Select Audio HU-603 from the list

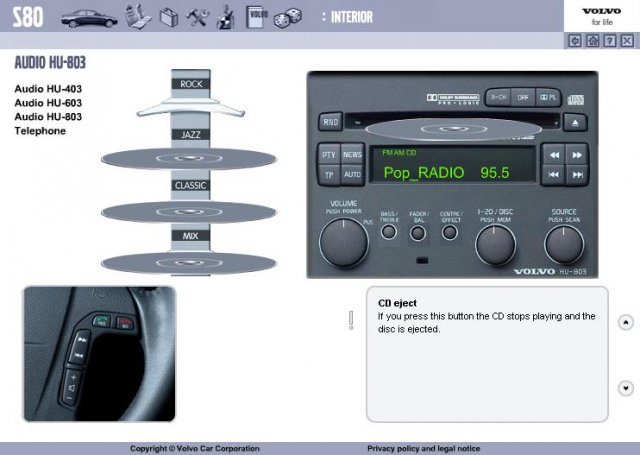click(48, 102)
